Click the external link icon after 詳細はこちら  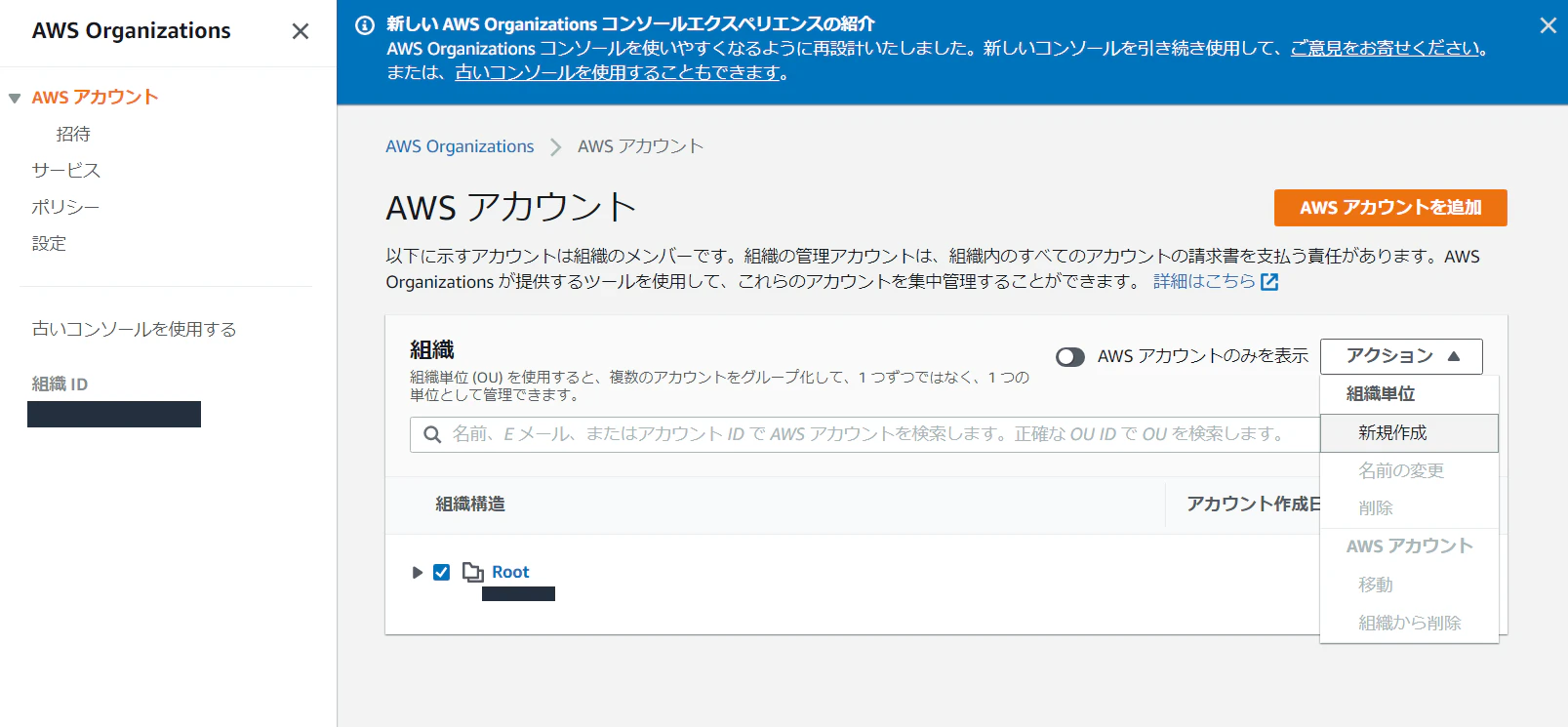coord(1269,282)
